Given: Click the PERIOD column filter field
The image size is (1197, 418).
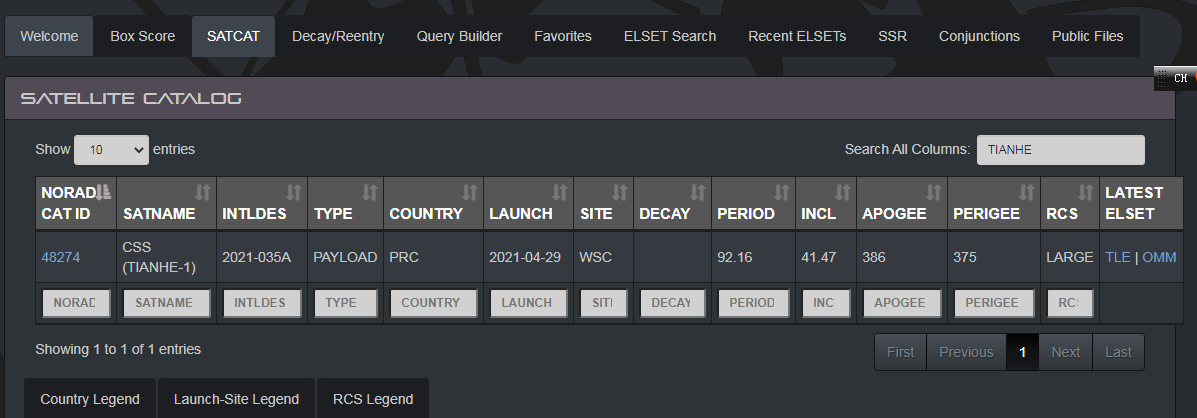Looking at the screenshot, I should click(x=753, y=303).
